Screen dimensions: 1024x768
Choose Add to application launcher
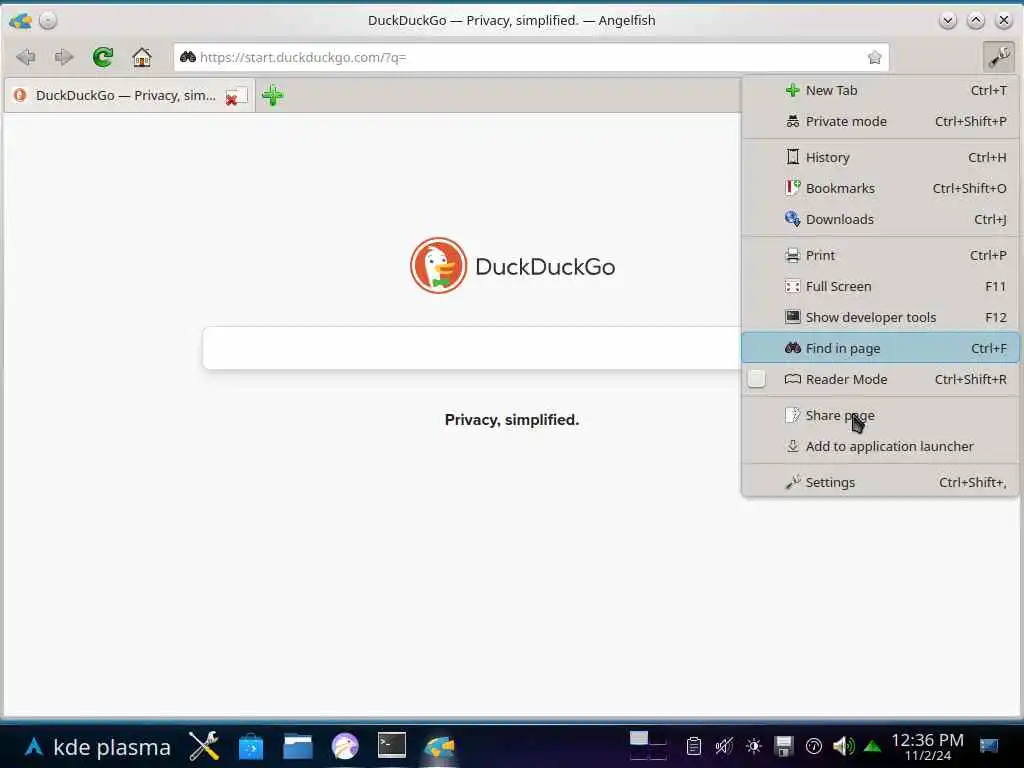pos(880,447)
